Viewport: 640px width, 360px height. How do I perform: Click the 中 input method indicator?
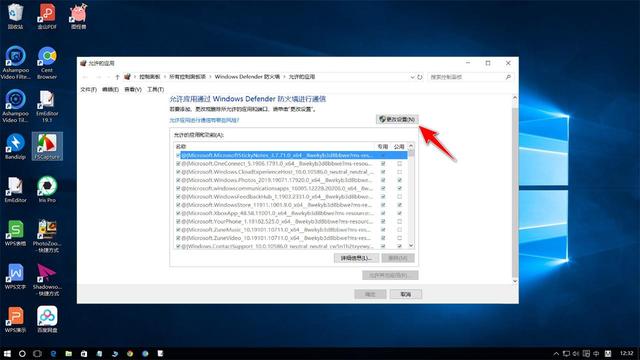pyautogui.click(x=596, y=353)
